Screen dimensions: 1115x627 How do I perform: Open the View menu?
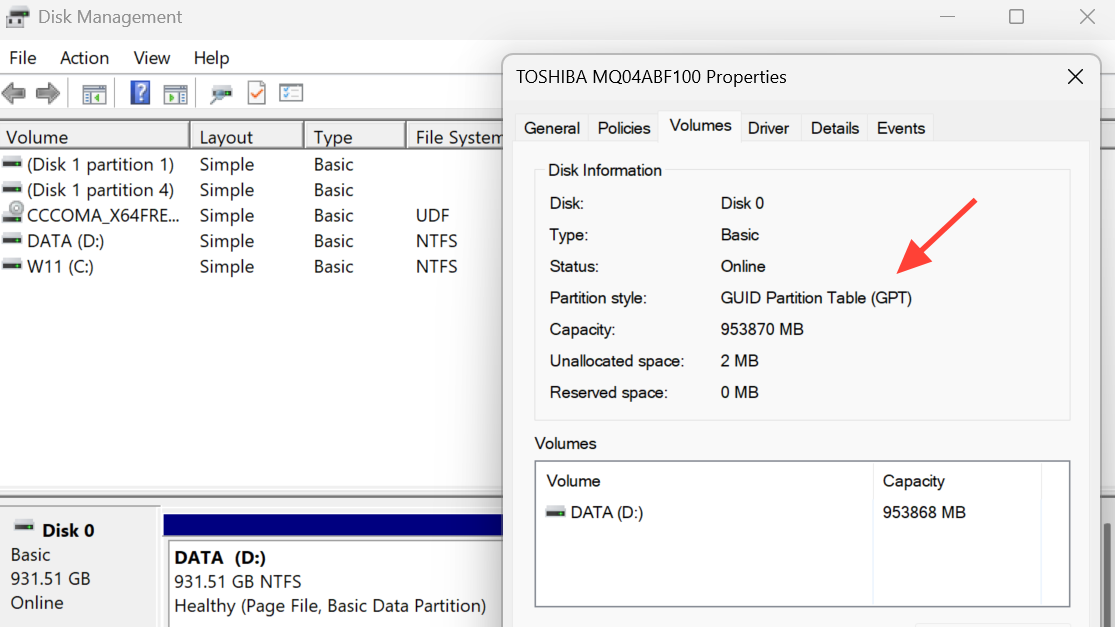[152, 58]
